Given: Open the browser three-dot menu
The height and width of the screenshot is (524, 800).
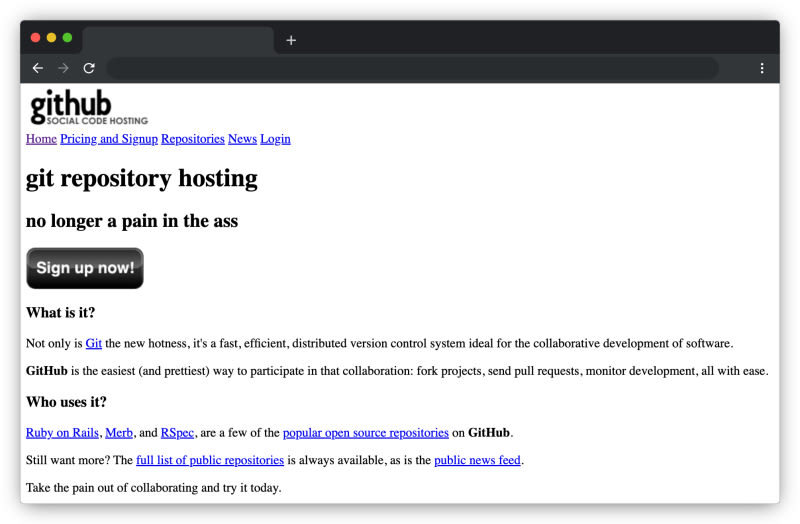Looking at the screenshot, I should [762, 68].
